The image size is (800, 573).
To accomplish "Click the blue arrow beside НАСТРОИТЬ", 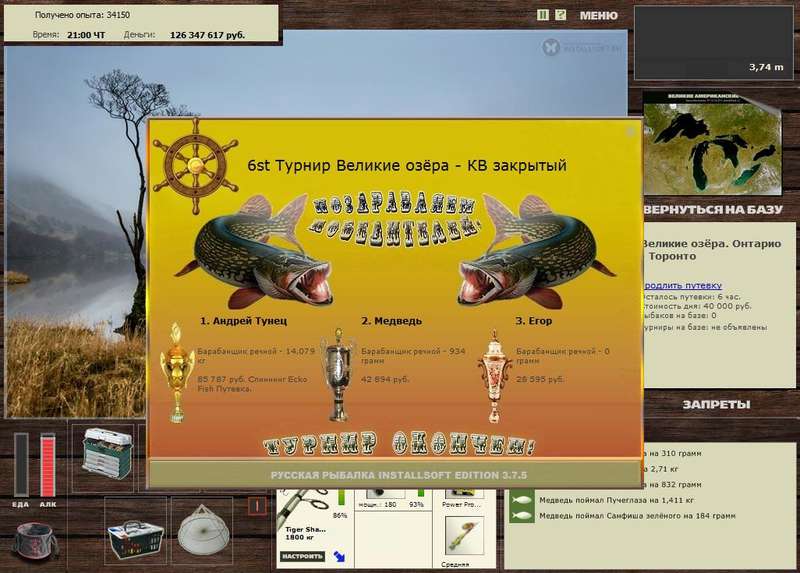I will pyautogui.click(x=339, y=557).
